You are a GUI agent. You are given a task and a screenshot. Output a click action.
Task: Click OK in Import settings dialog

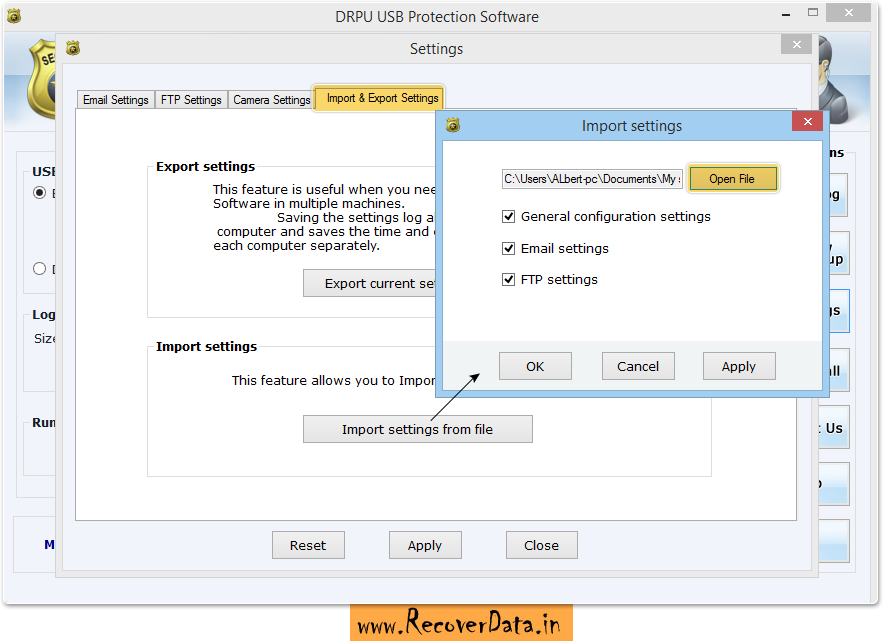point(535,366)
